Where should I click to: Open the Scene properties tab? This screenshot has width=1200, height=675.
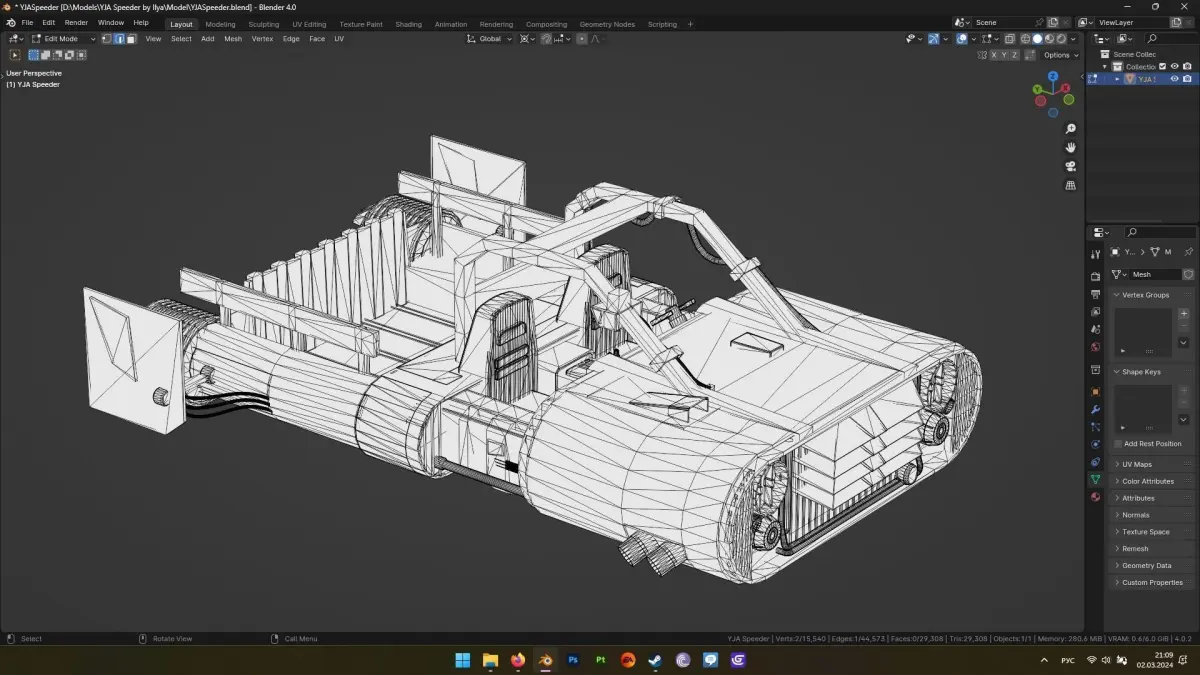[1095, 329]
